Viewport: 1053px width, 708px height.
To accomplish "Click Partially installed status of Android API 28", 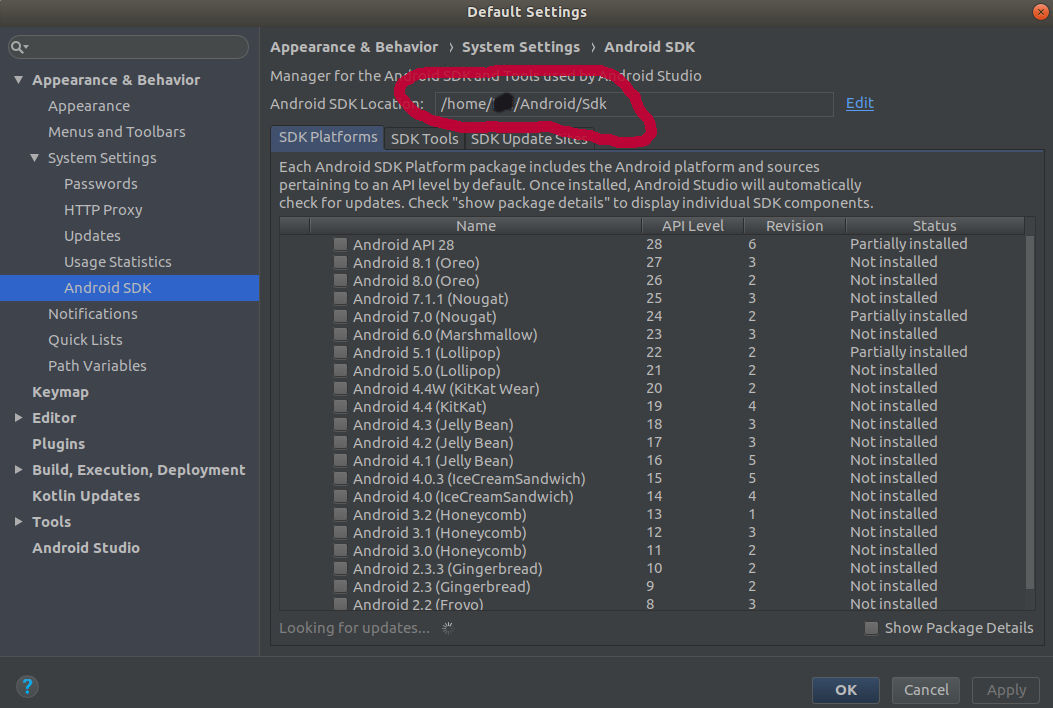I will point(909,244).
